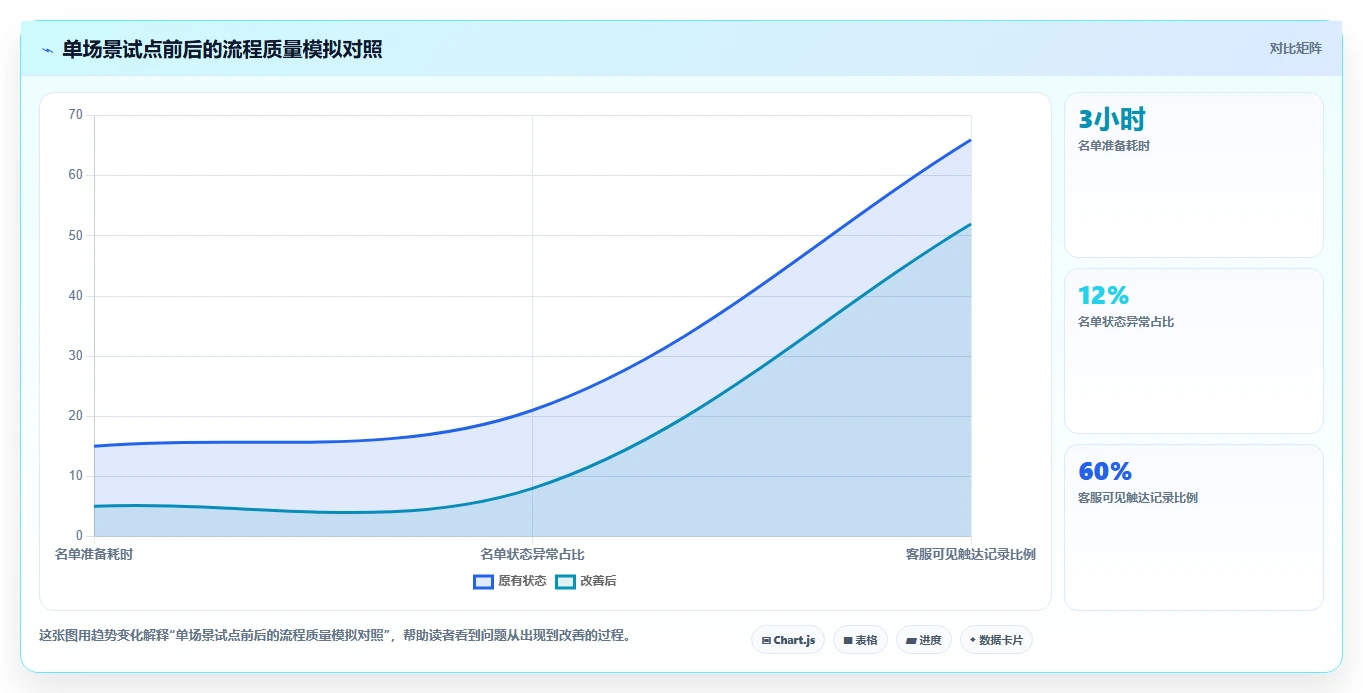Click the Chart.js chip icon
The width and height of the screenshot is (1363, 693).
766,640
